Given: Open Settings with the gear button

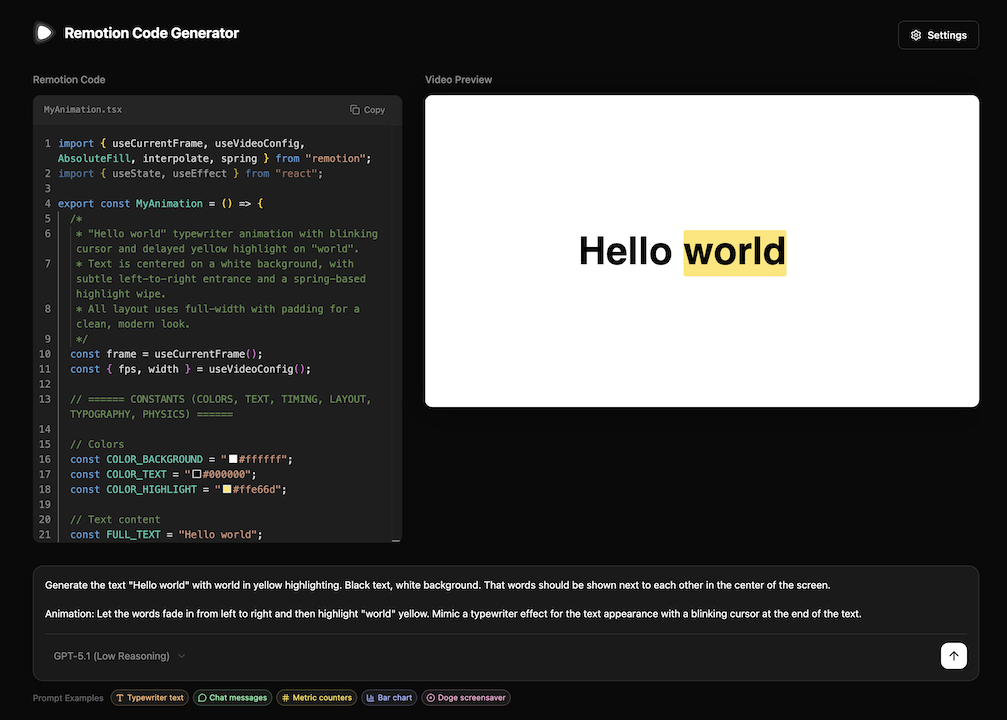Looking at the screenshot, I should tap(937, 35).
